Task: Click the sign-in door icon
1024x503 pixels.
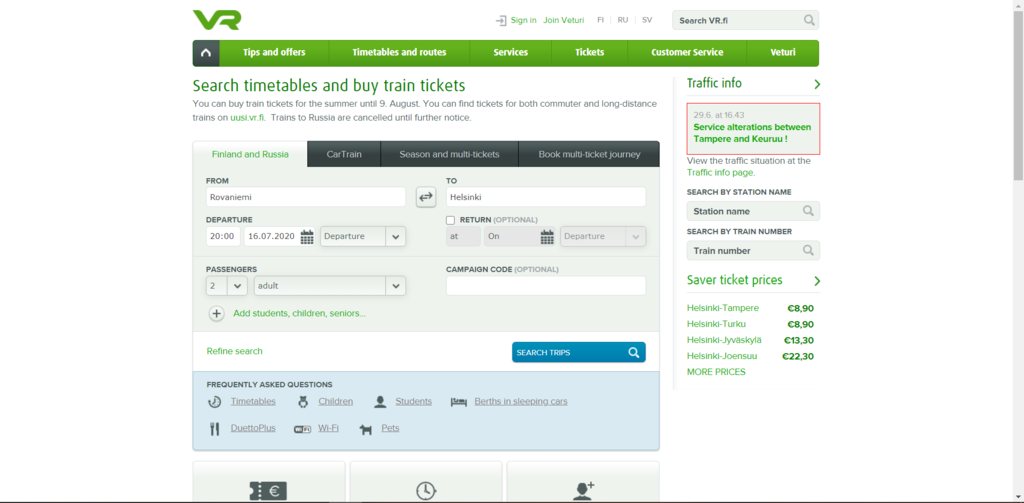Action: 501,20
